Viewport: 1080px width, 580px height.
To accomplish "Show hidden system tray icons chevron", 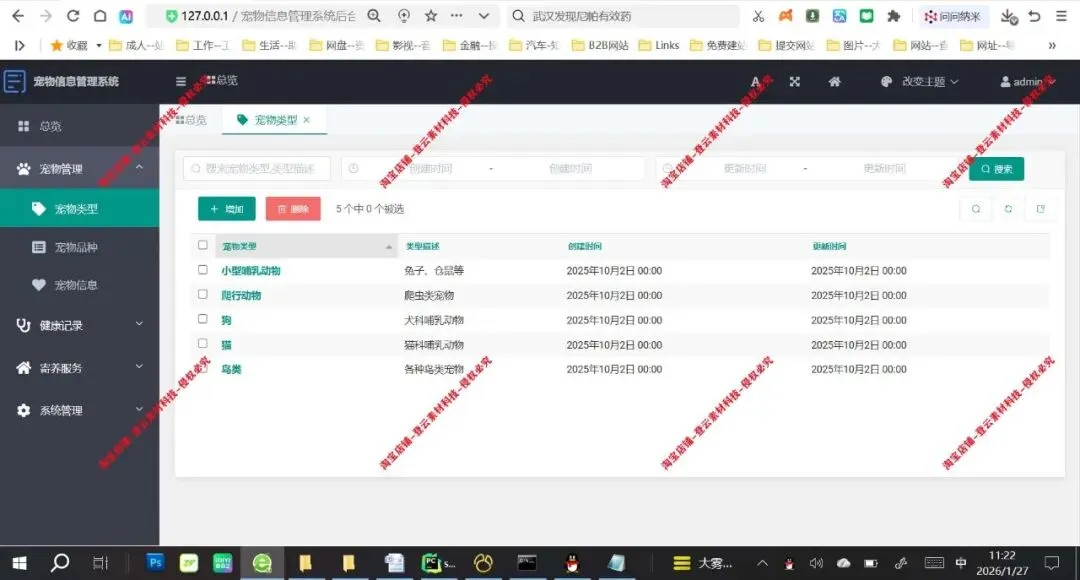I will [762, 563].
